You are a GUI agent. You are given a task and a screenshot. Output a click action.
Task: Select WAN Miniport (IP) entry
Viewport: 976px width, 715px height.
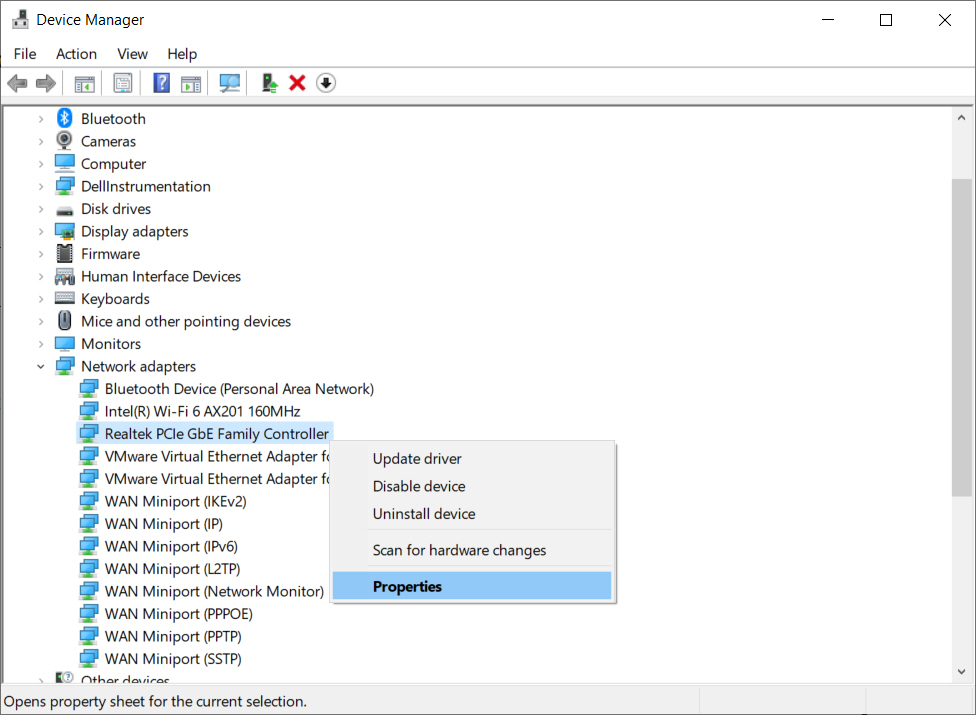[x=164, y=524]
